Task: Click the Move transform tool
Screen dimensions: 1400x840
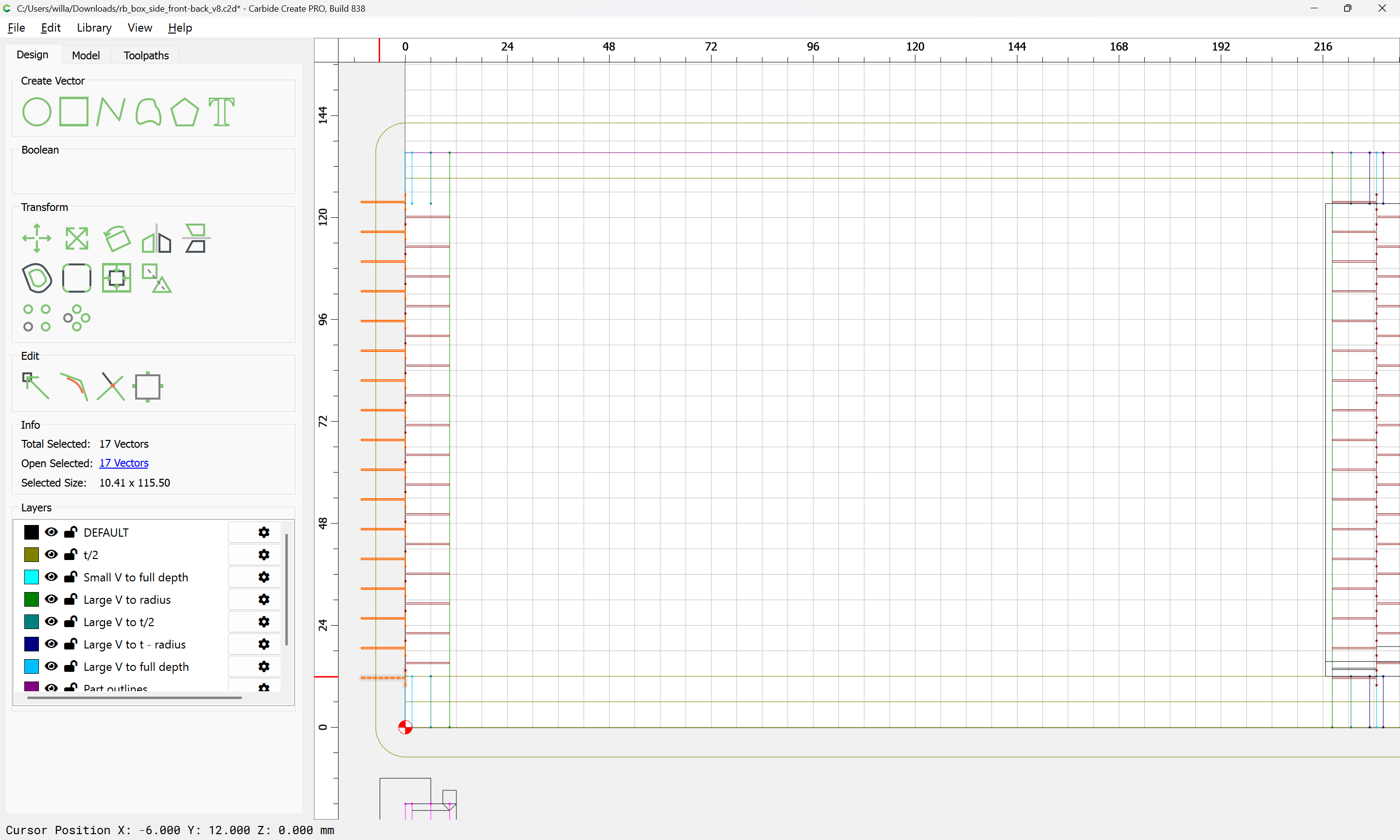Action: pyautogui.click(x=37, y=238)
